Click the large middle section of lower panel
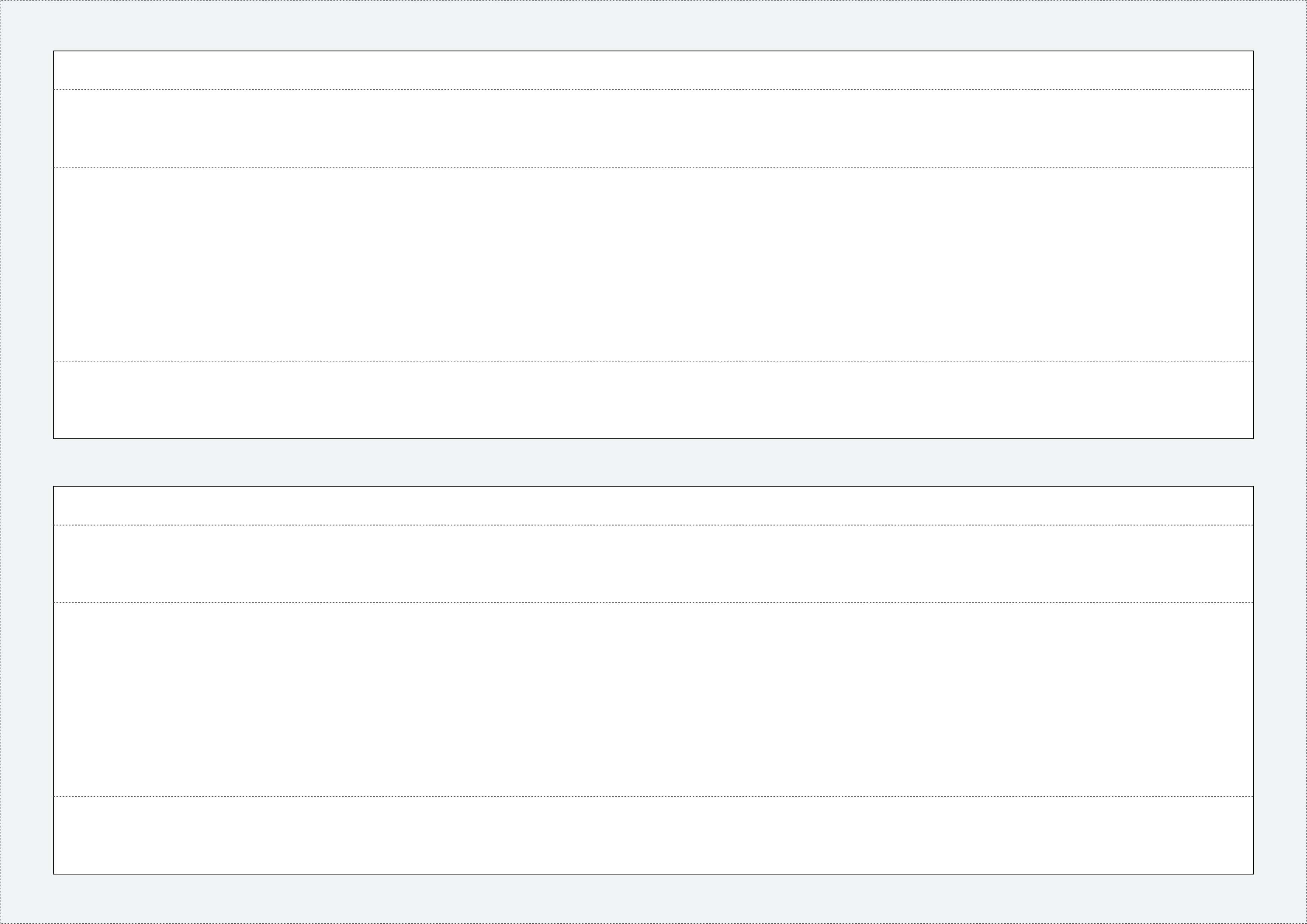This screenshot has width=1307, height=924. point(653,699)
